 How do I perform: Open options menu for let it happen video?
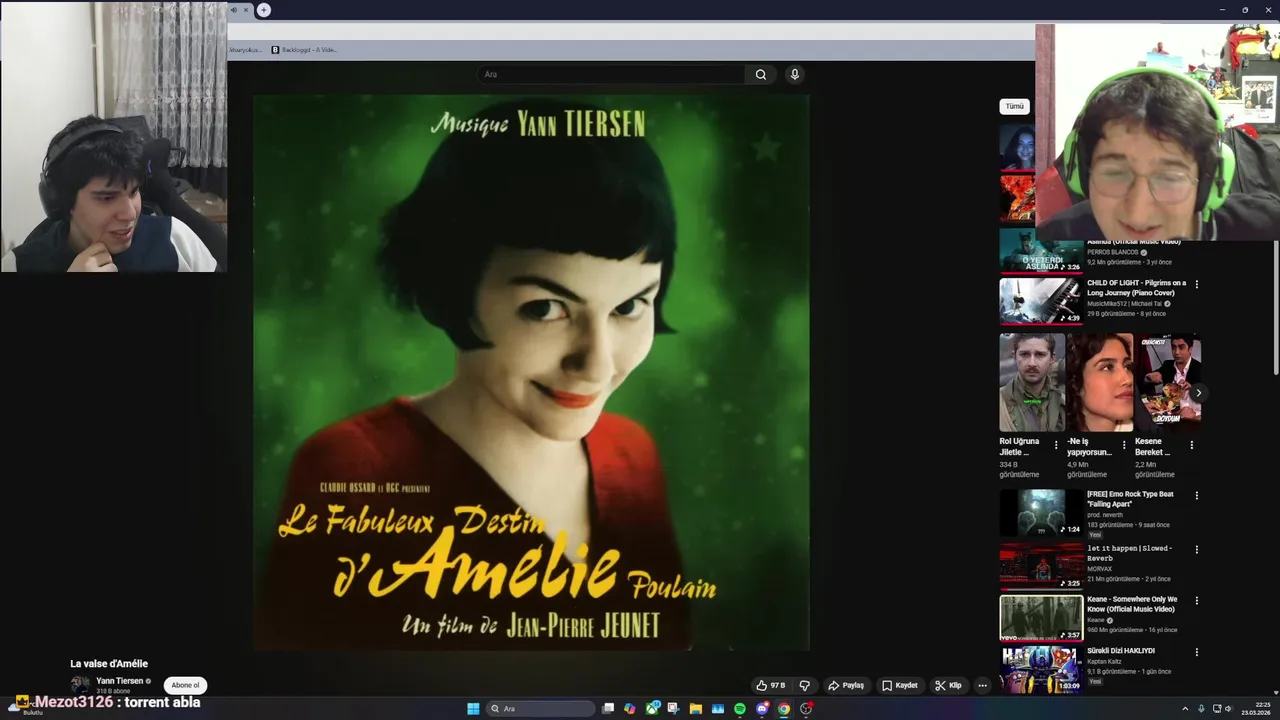[1196, 549]
